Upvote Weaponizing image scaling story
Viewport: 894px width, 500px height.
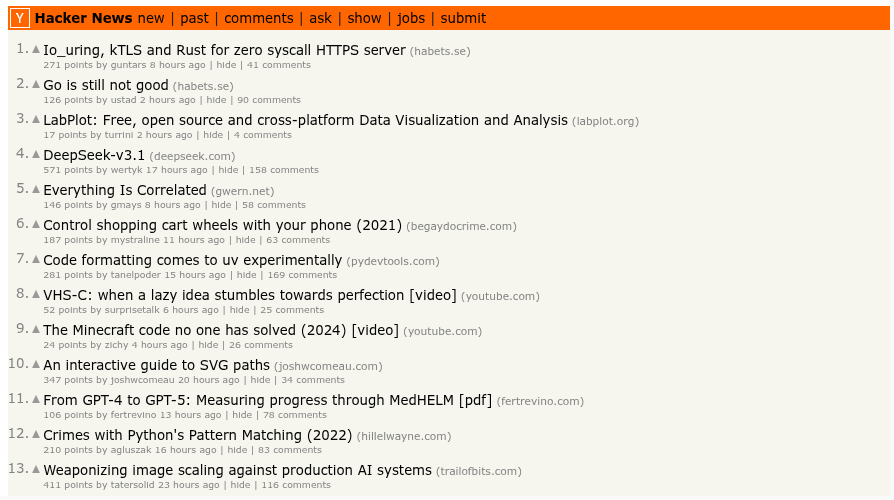pos(36,469)
